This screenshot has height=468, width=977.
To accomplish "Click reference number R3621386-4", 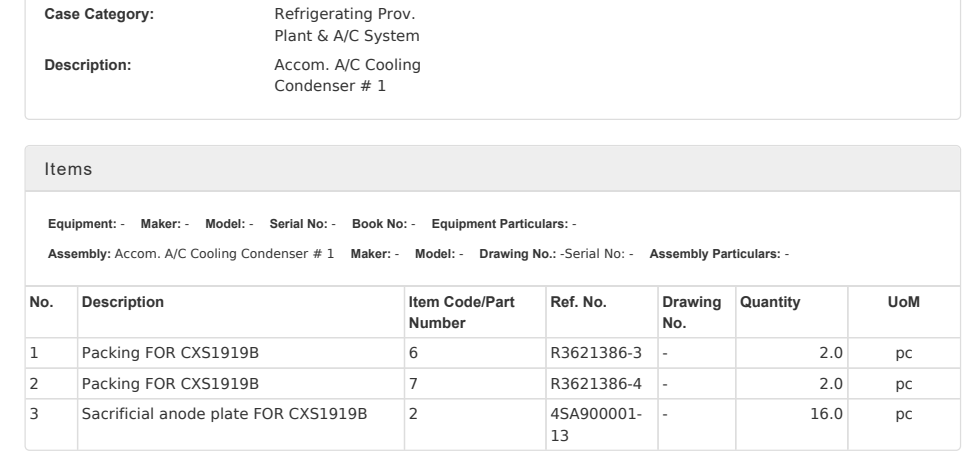I will click(596, 383).
